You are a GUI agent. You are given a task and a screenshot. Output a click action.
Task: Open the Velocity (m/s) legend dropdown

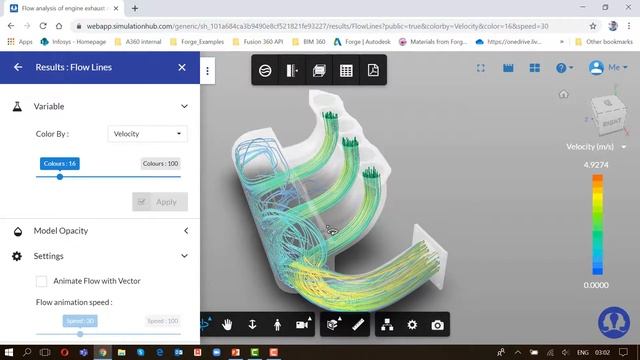[624, 147]
